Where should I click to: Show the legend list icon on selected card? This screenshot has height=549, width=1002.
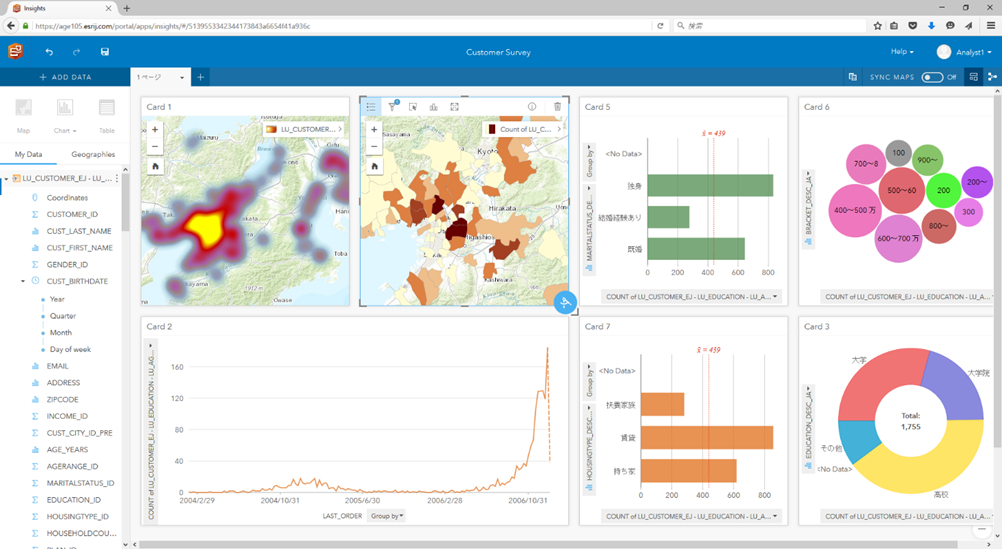pyautogui.click(x=371, y=107)
